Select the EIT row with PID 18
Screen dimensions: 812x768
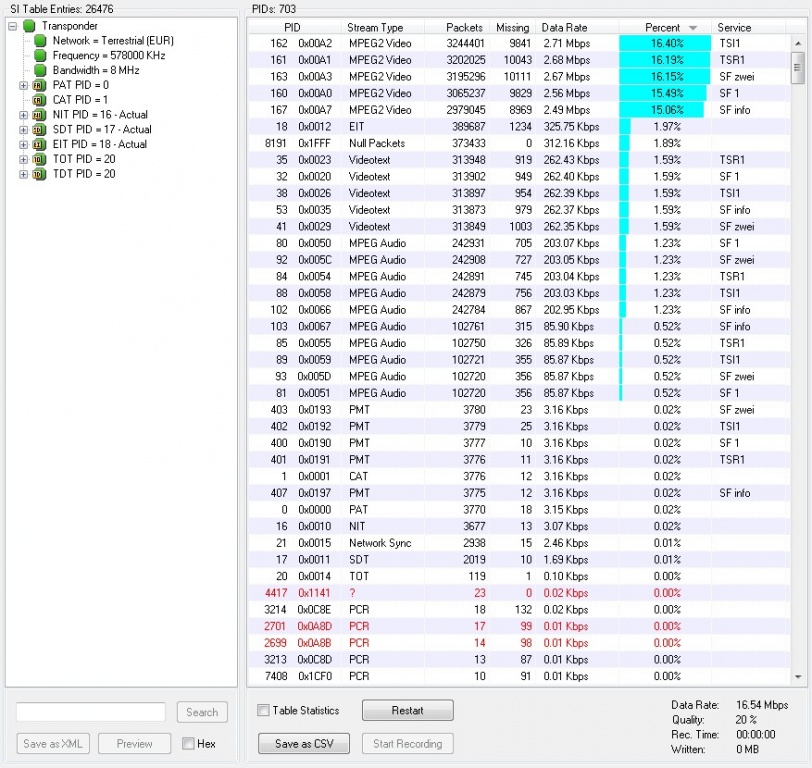click(519, 126)
